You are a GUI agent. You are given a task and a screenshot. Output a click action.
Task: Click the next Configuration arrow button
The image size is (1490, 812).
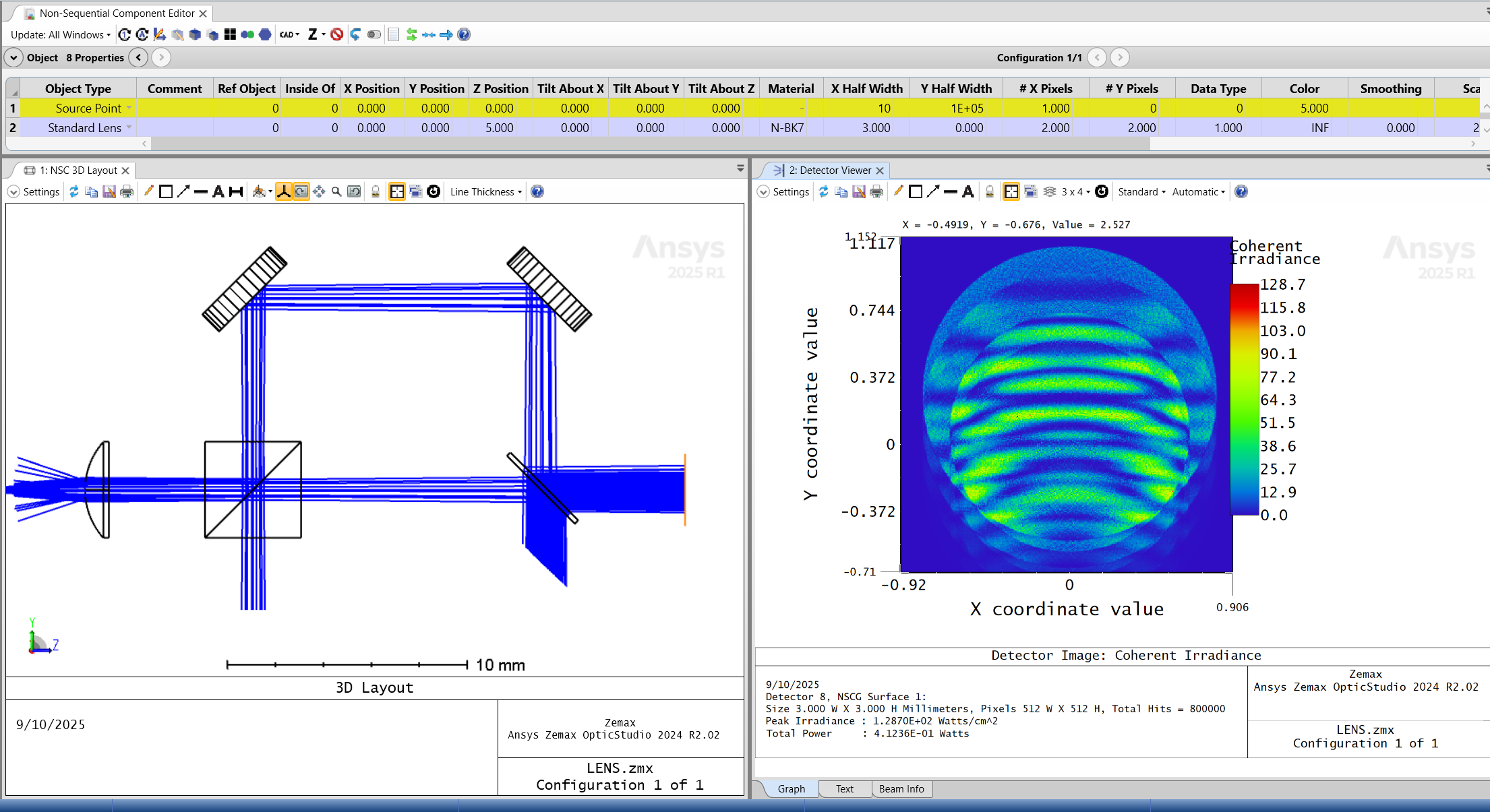pyautogui.click(x=1119, y=57)
